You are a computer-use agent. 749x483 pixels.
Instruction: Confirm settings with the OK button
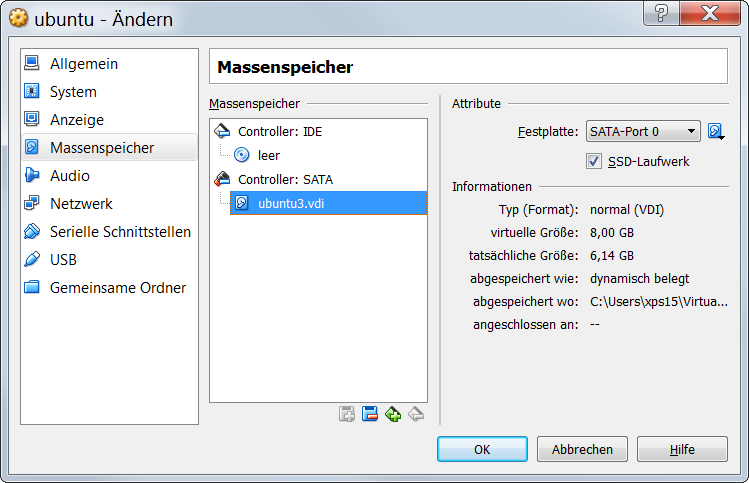tap(482, 449)
